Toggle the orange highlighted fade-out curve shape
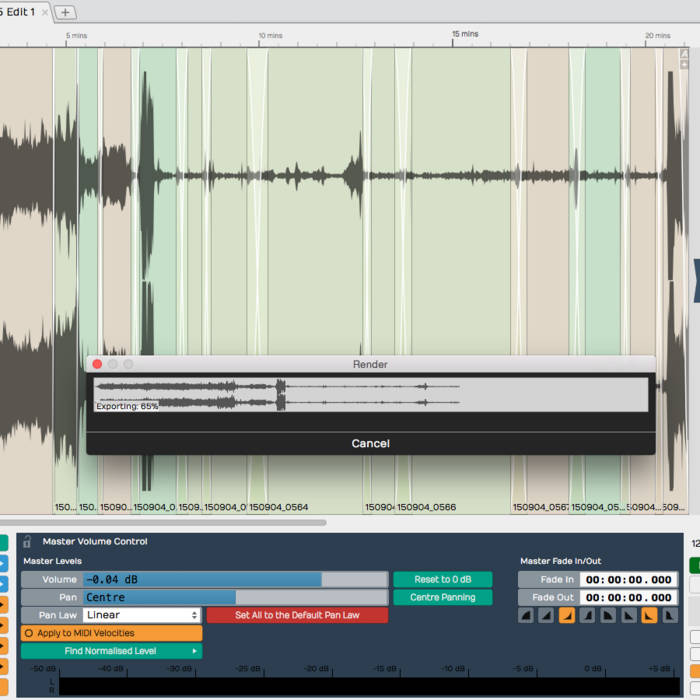This screenshot has width=700, height=700. [x=648, y=616]
